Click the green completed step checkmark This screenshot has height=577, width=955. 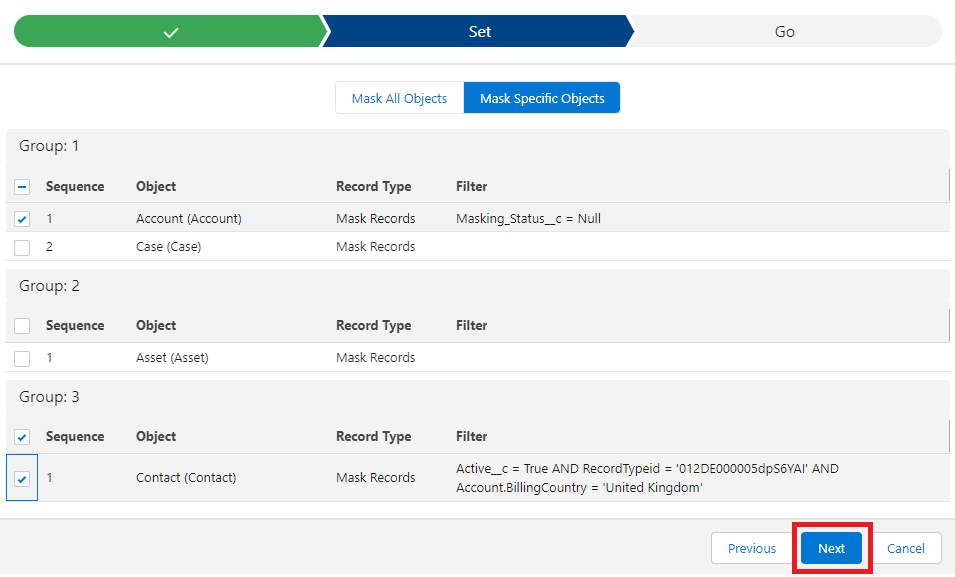pos(168,31)
